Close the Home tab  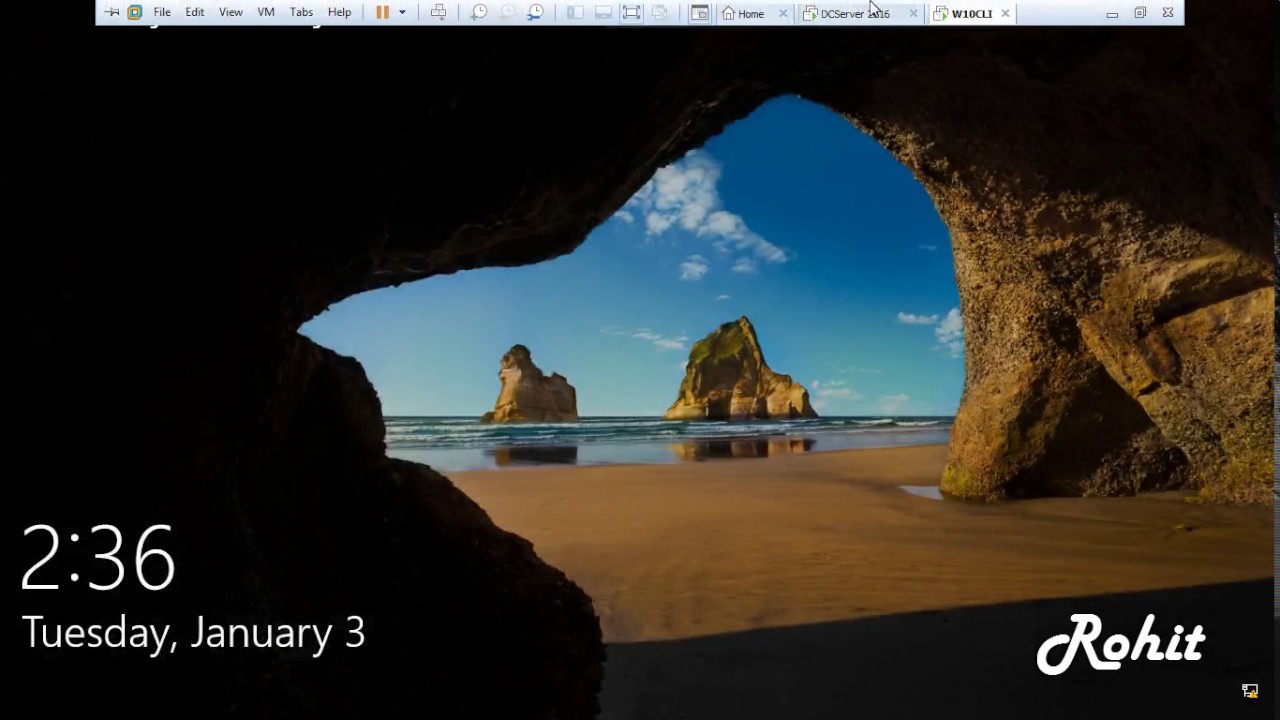click(783, 13)
